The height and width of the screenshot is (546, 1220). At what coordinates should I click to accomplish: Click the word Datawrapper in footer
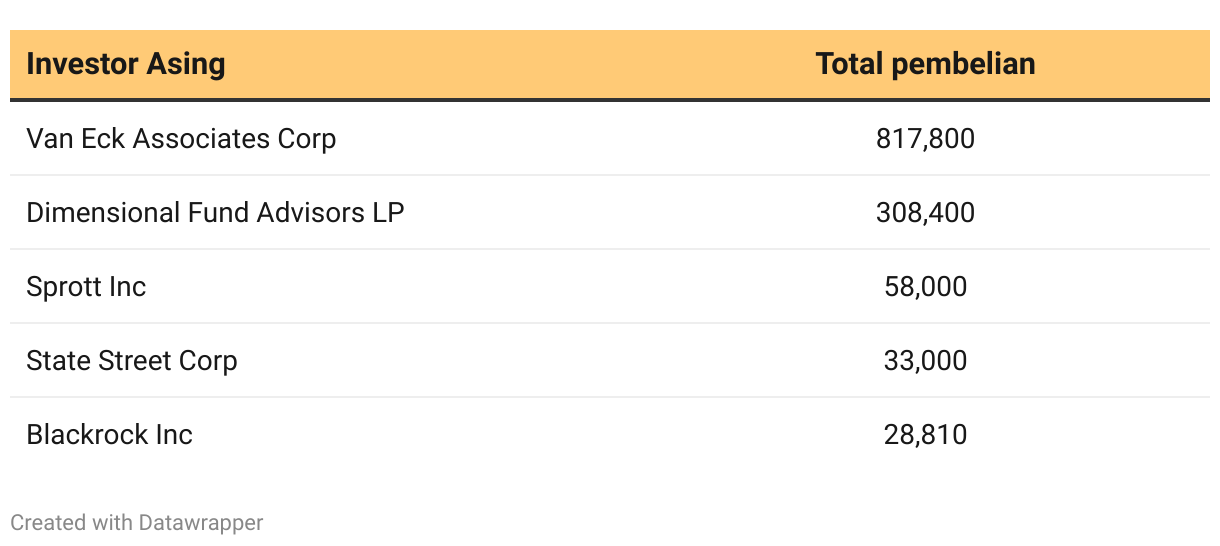201,522
